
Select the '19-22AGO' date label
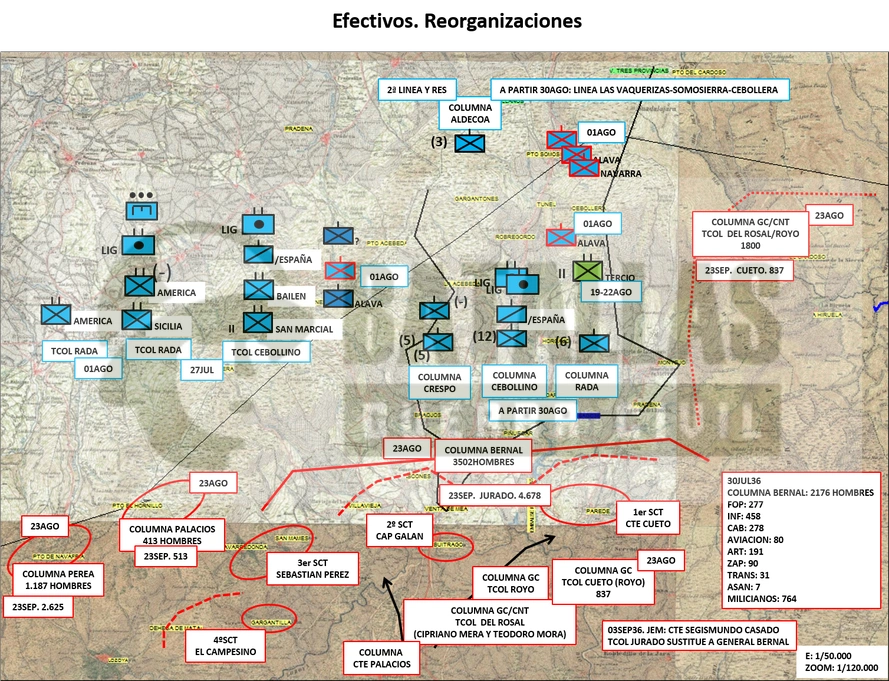click(x=611, y=292)
